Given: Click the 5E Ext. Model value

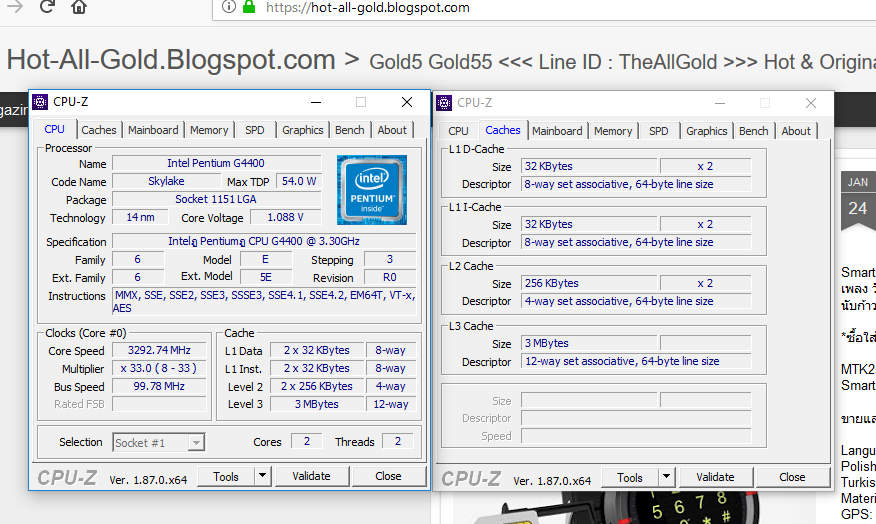Looking at the screenshot, I should pos(266,277).
